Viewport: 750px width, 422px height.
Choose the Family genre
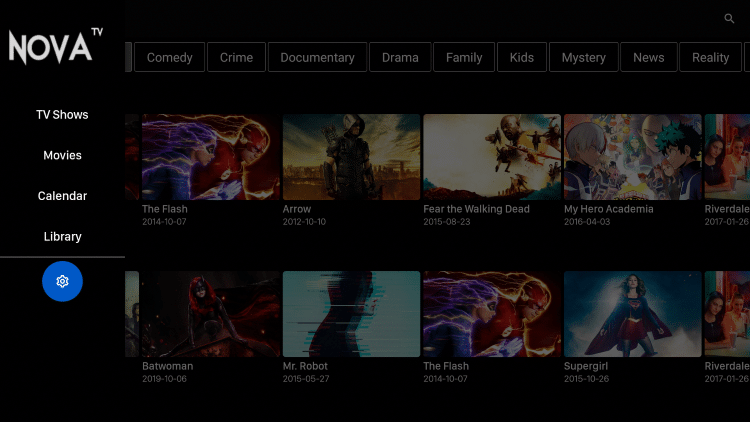tap(464, 57)
